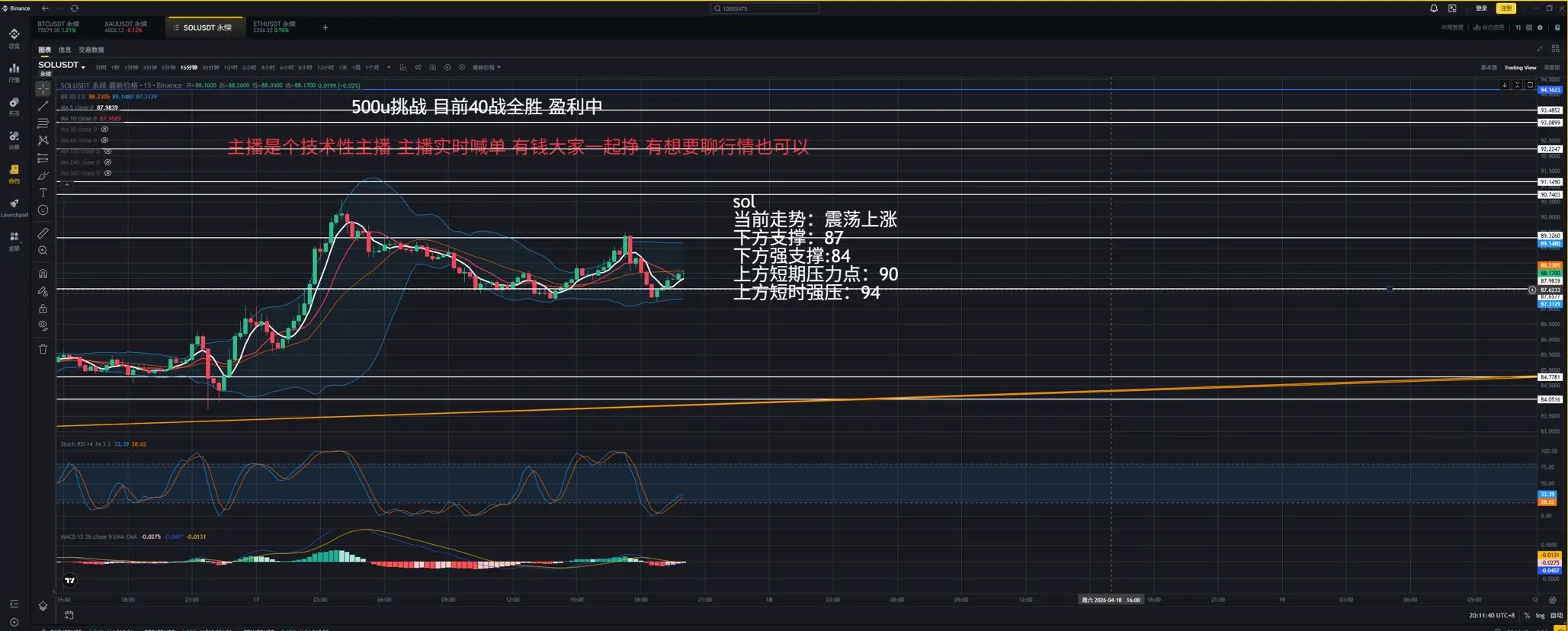The image size is (1568, 631).
Task: Switch to the BTCUSDT perpetual tab
Action: pyautogui.click(x=59, y=27)
